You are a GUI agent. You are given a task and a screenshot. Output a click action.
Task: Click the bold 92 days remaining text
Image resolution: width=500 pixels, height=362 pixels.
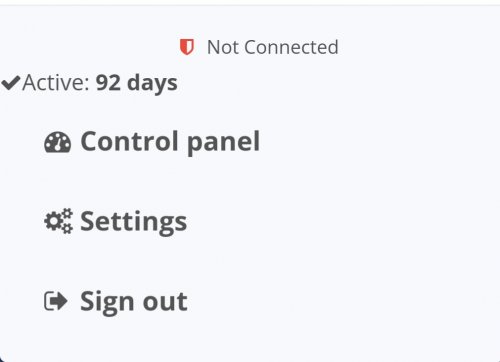(x=136, y=83)
